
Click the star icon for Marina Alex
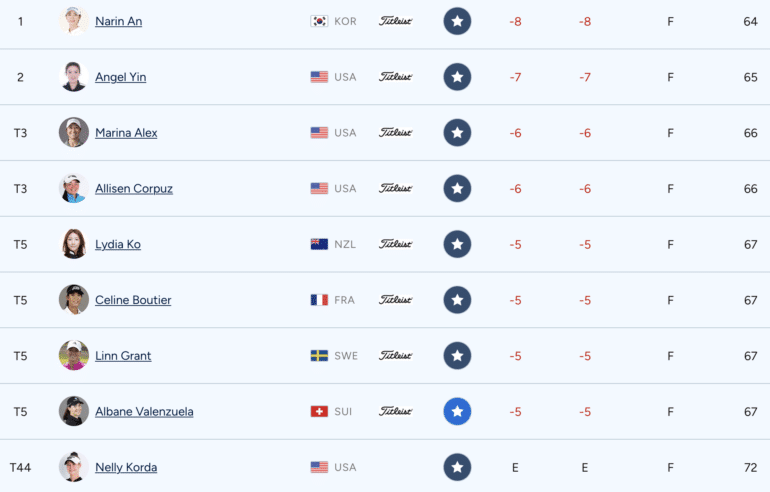pos(457,133)
